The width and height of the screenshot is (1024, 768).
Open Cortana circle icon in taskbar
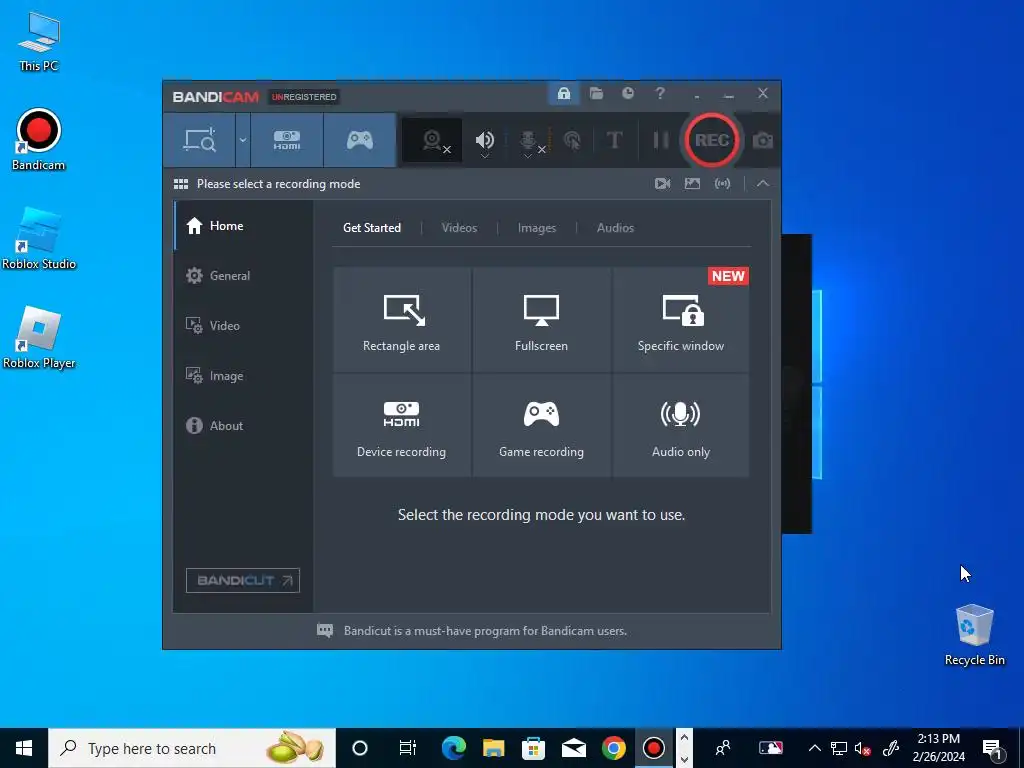pyautogui.click(x=360, y=748)
